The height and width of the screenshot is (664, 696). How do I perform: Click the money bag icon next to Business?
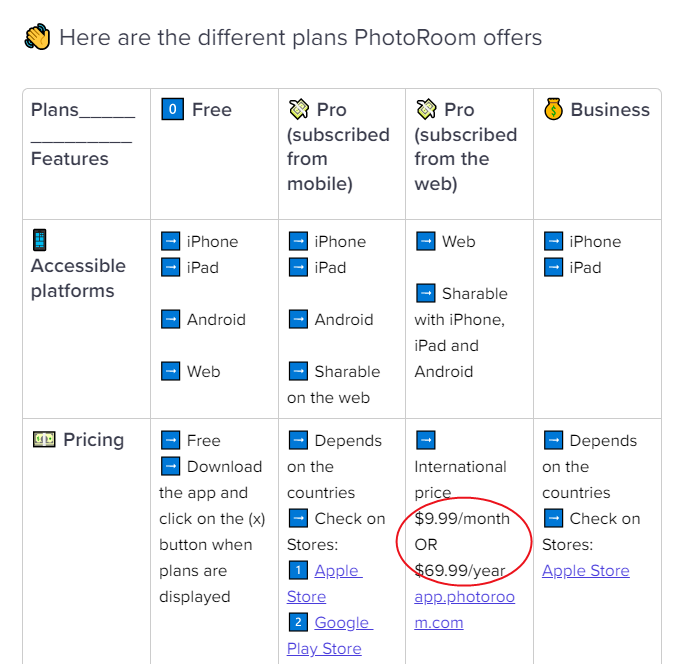click(554, 109)
